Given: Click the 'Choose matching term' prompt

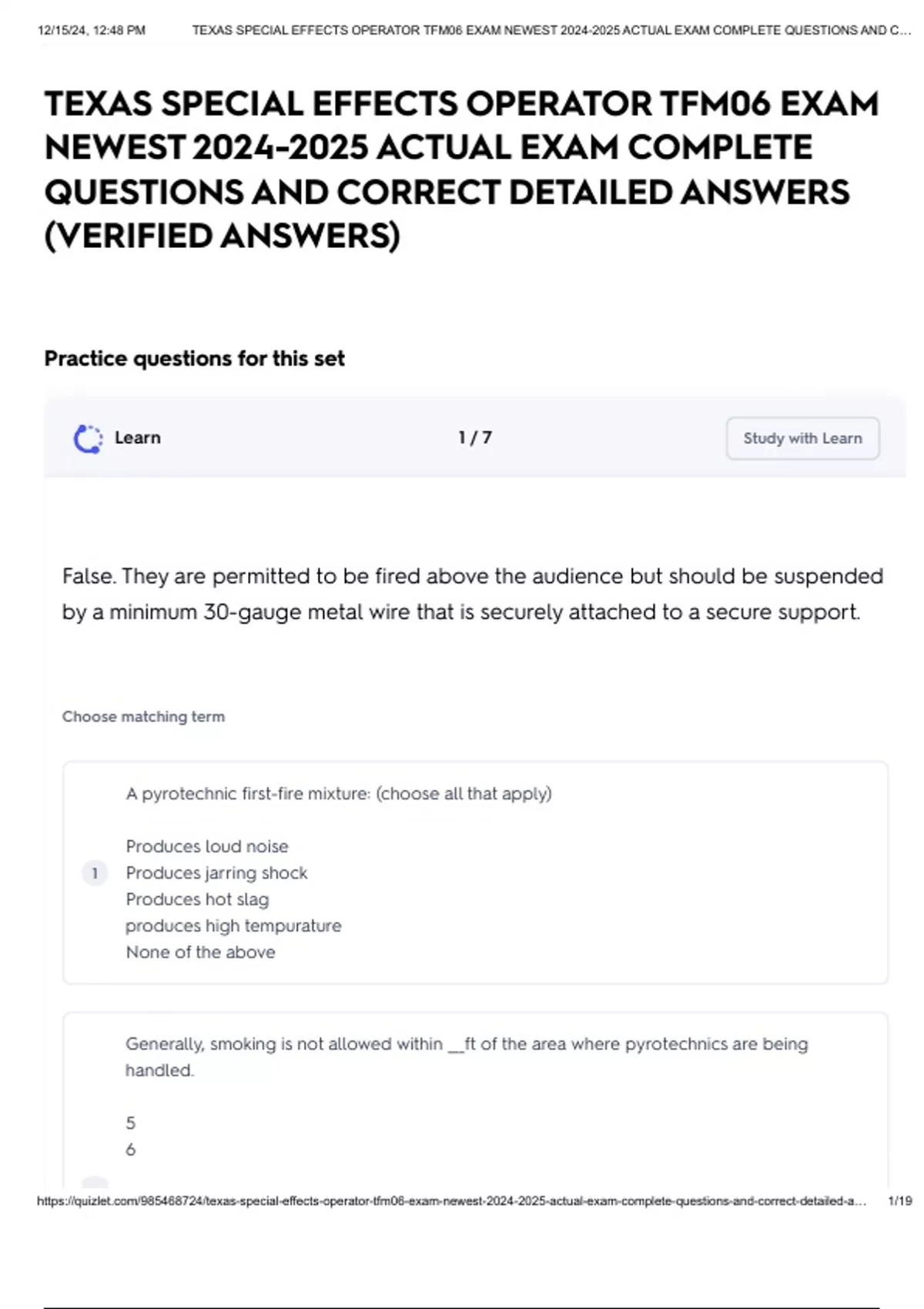Looking at the screenshot, I should pos(143,716).
